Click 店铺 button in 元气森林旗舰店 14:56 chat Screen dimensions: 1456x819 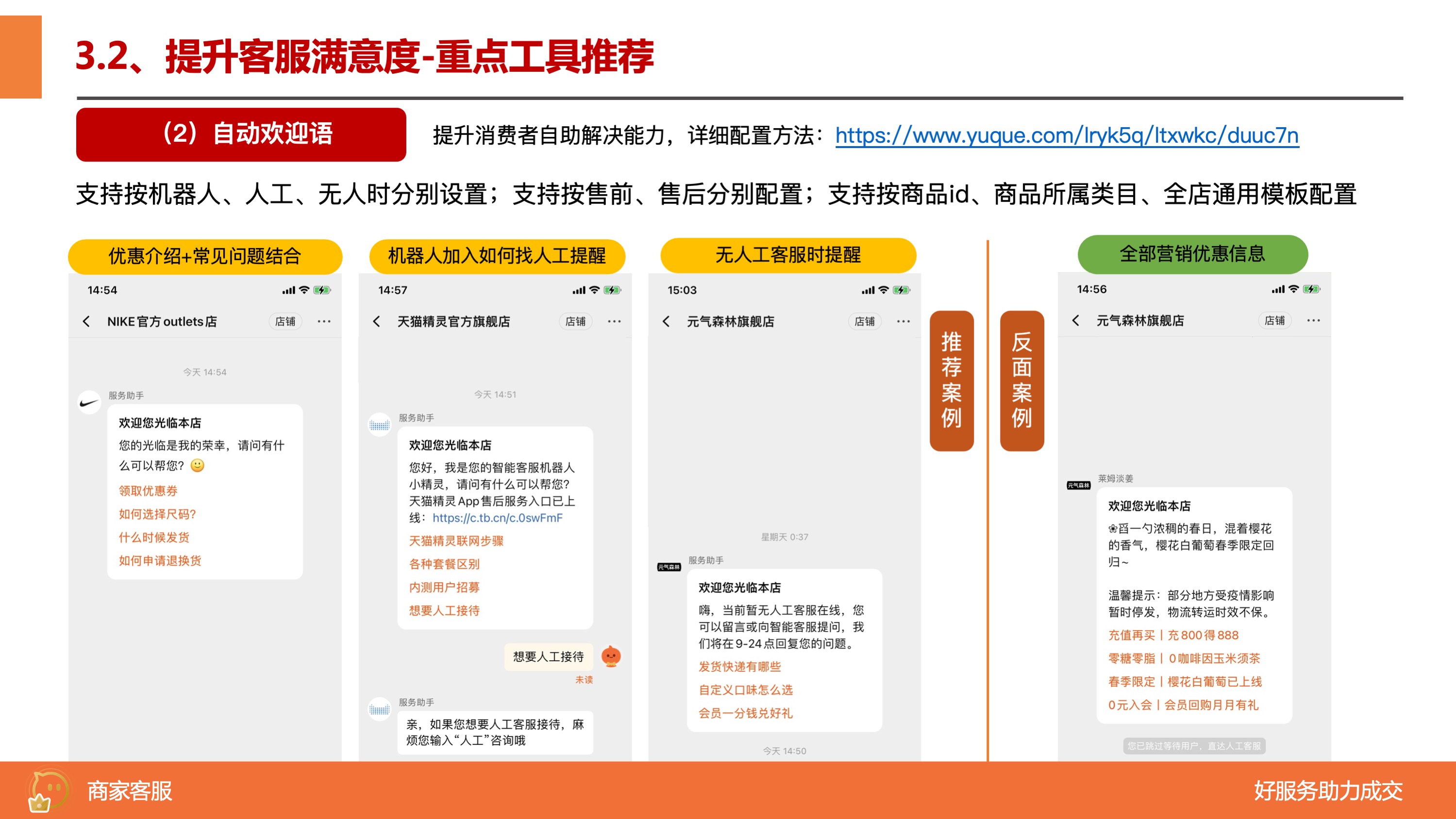click(1274, 320)
